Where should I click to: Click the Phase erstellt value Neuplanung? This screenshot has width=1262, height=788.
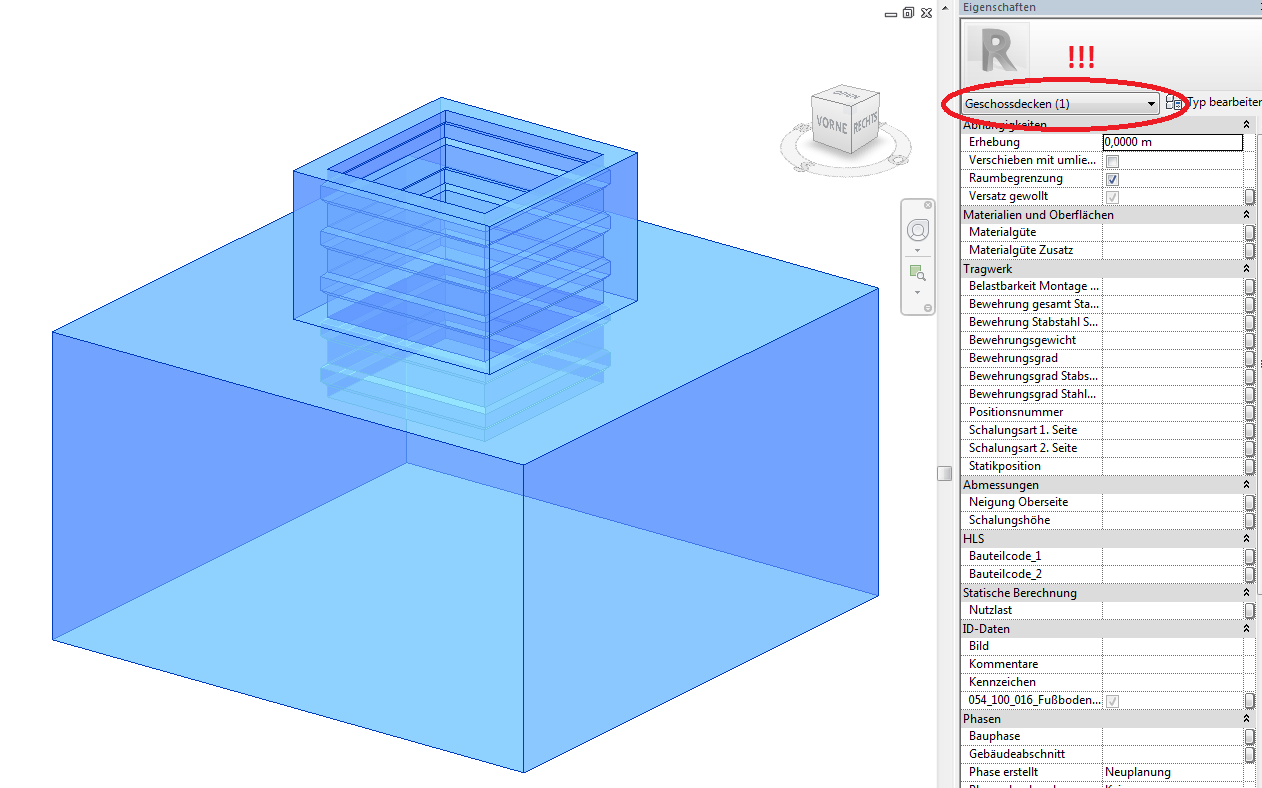[1140, 771]
